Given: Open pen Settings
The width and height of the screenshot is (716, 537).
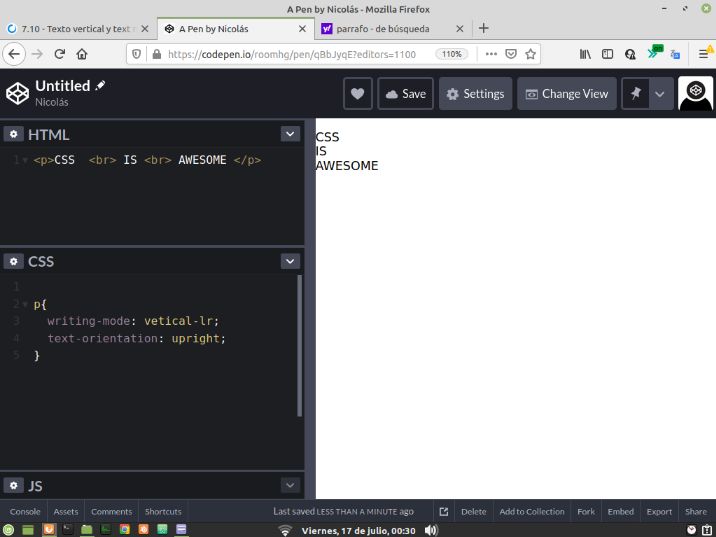Looking at the screenshot, I should (x=475, y=94).
